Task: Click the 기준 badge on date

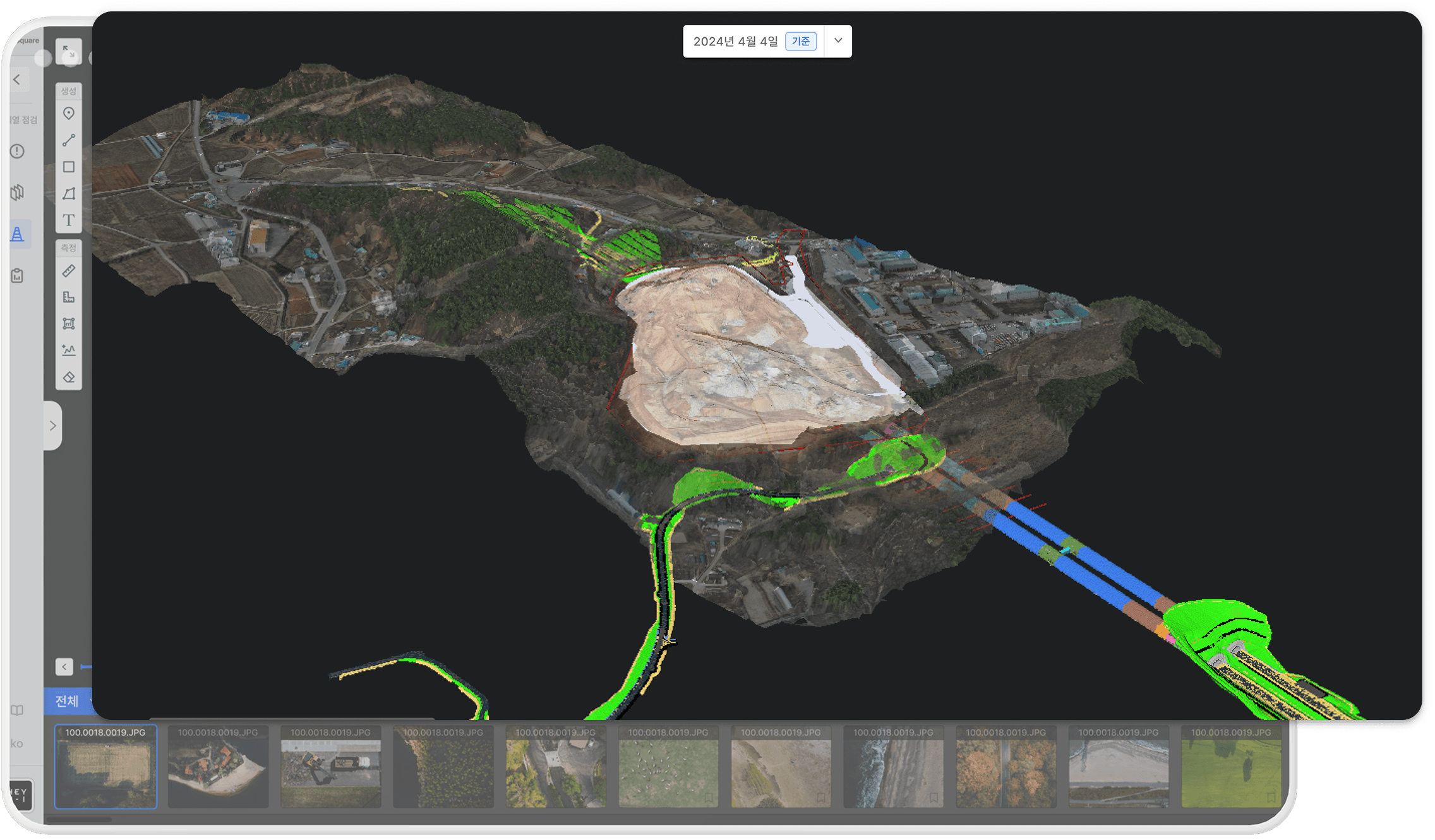Action: tap(800, 41)
